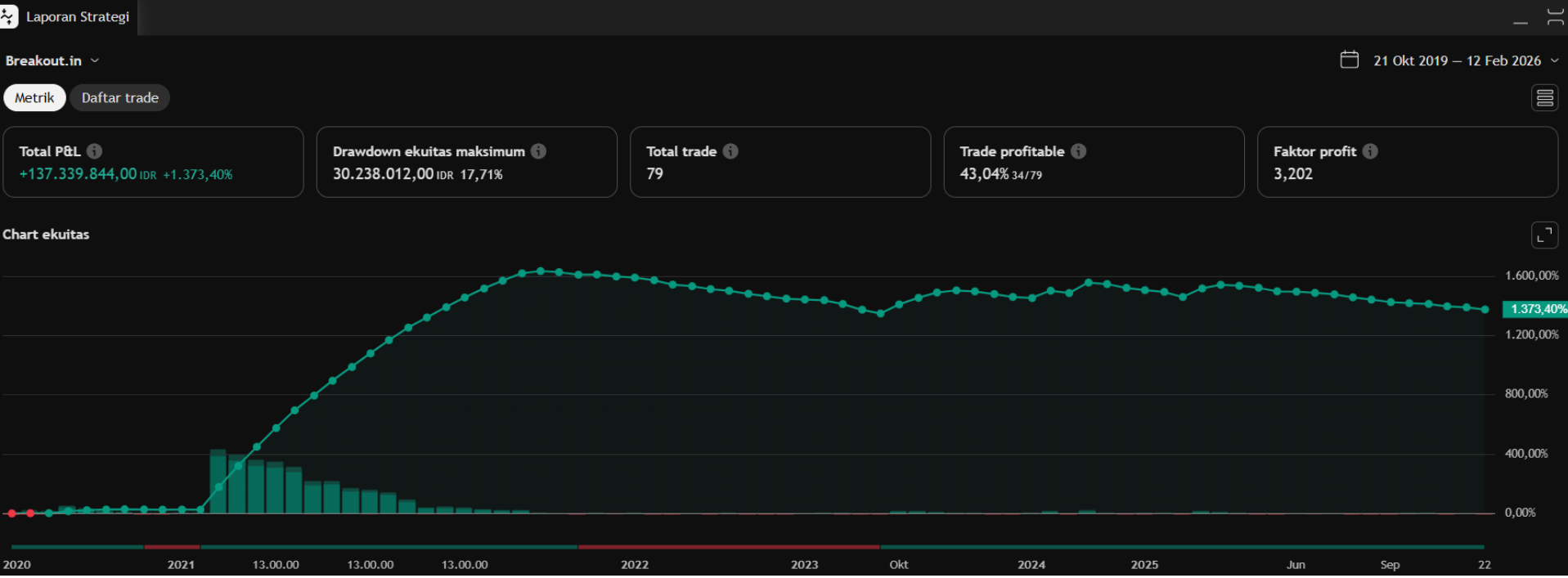Click the tallest drawdown bar near 2021

218,482
